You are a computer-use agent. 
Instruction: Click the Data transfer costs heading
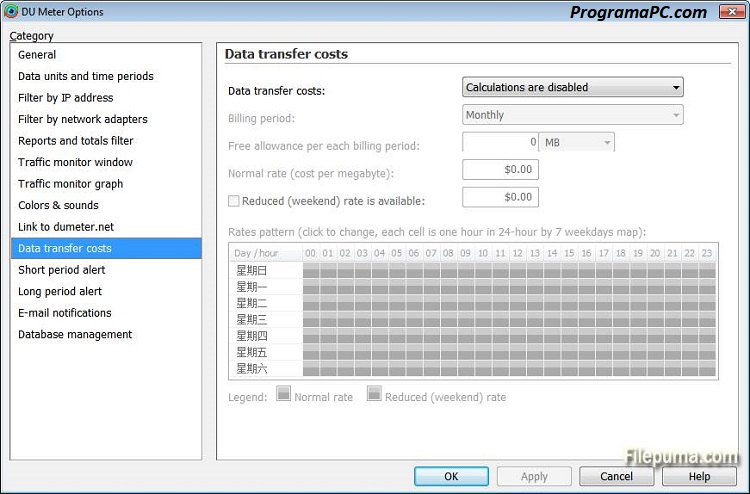pyautogui.click(x=286, y=54)
